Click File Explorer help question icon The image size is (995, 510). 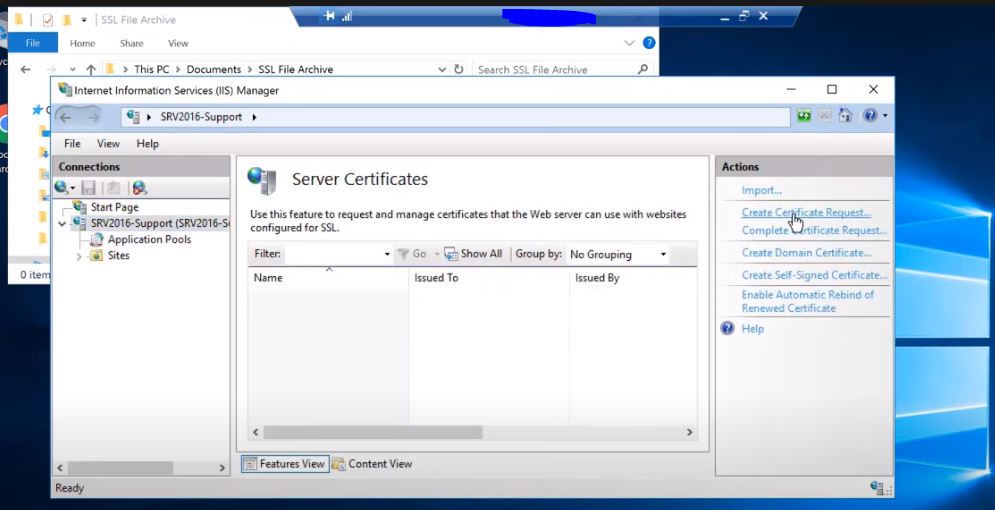pyautogui.click(x=649, y=42)
